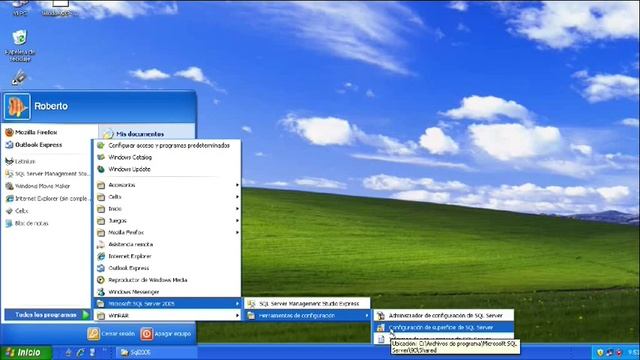Image resolution: width=640 pixels, height=360 pixels.
Task: Expand Herramientas de configuración submenu arrow
Action: tap(366, 316)
